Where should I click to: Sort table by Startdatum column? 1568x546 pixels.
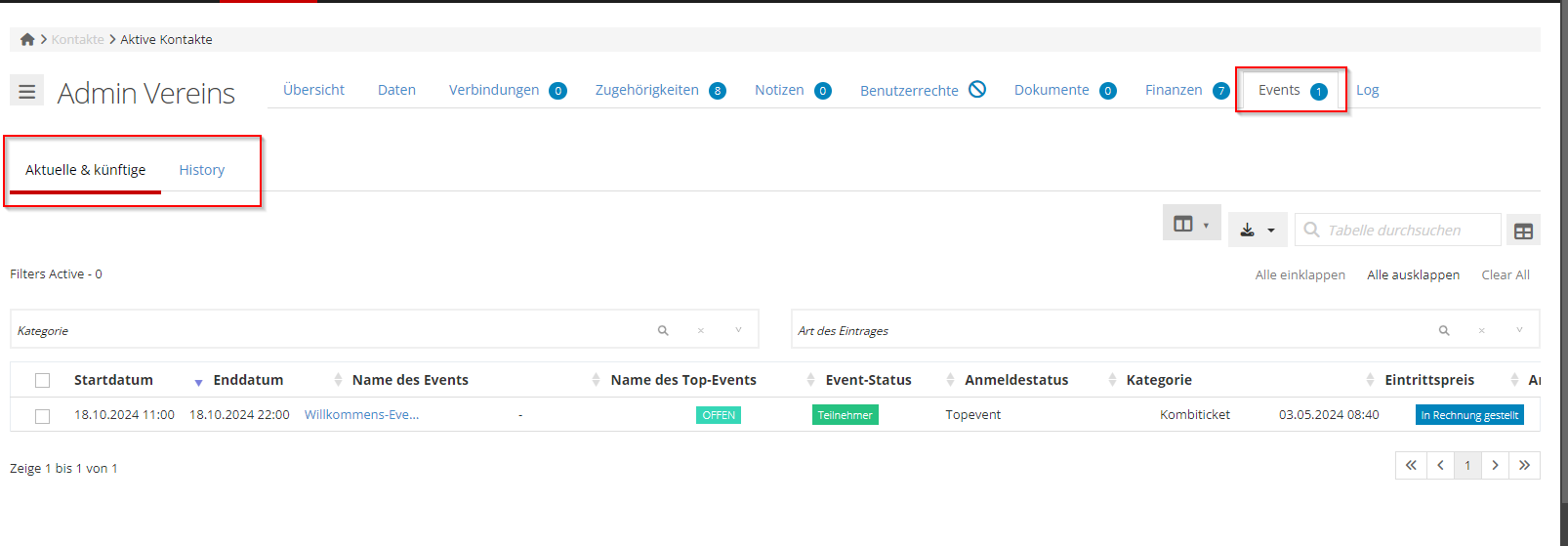point(113,380)
